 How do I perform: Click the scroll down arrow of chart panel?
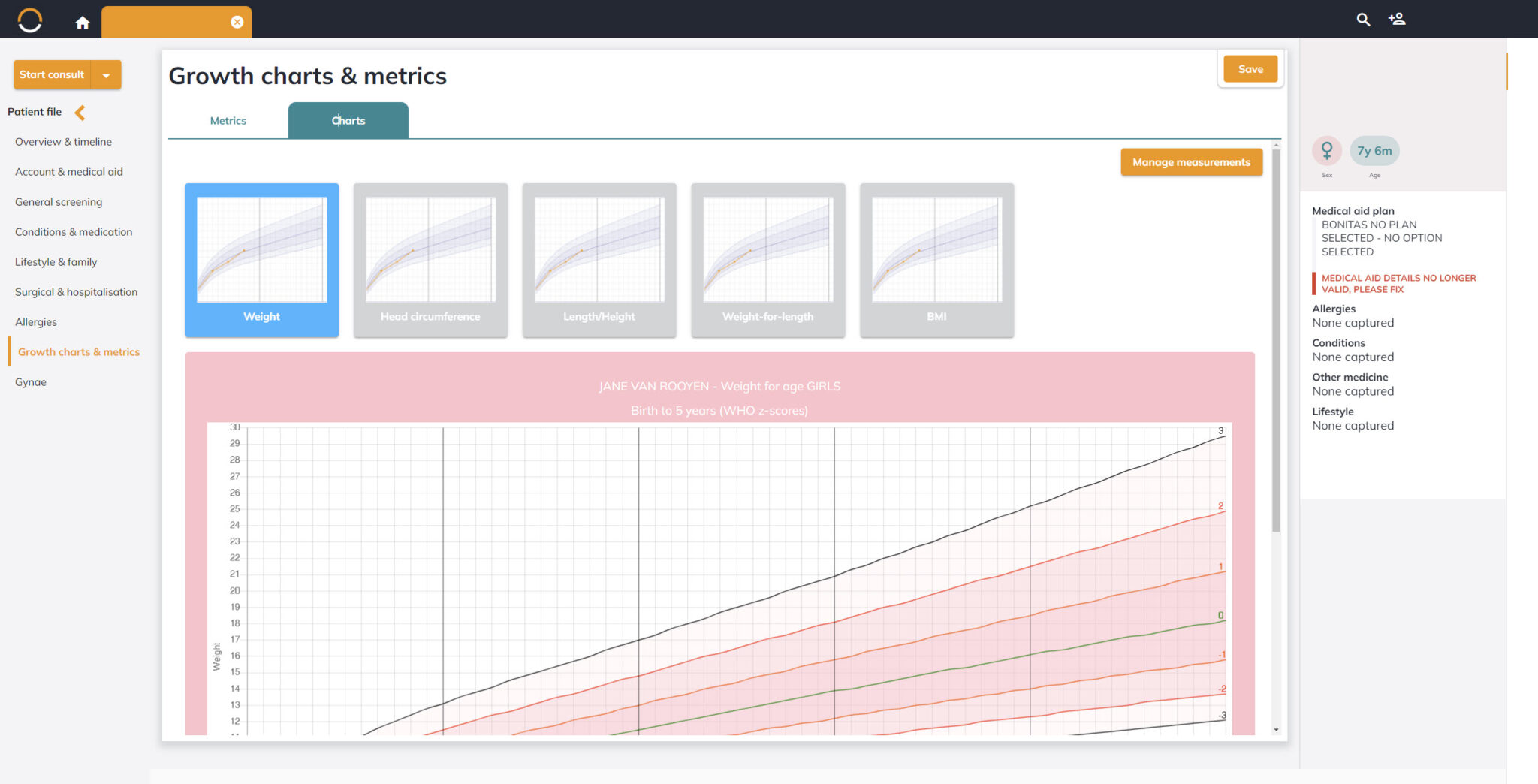click(1276, 730)
